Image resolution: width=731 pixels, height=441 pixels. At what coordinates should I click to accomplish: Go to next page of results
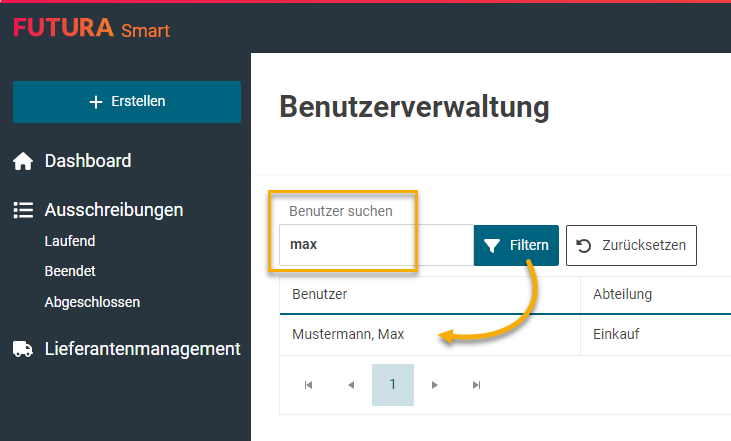click(x=434, y=385)
